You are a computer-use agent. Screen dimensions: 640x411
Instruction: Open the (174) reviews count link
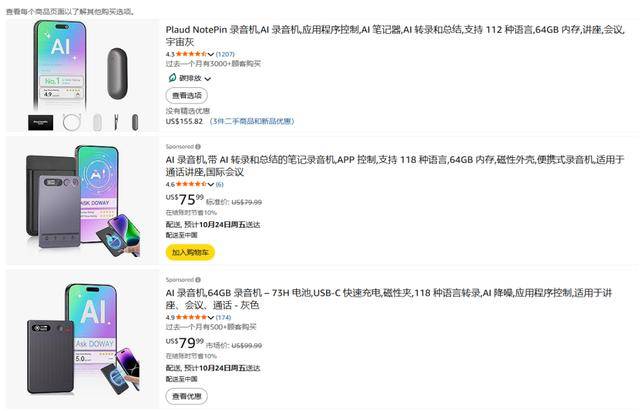pos(223,317)
